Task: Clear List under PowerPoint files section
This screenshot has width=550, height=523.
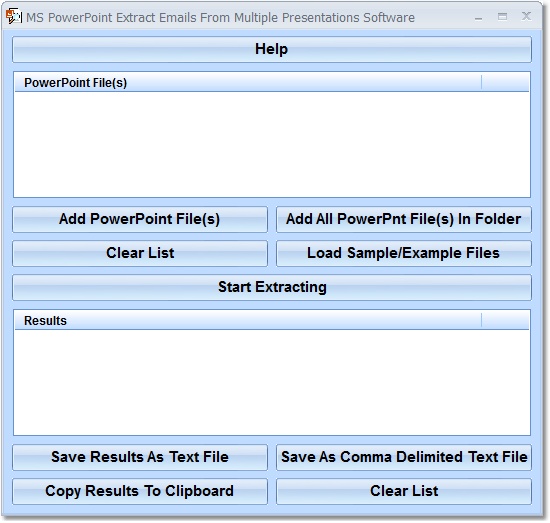Action: point(140,253)
